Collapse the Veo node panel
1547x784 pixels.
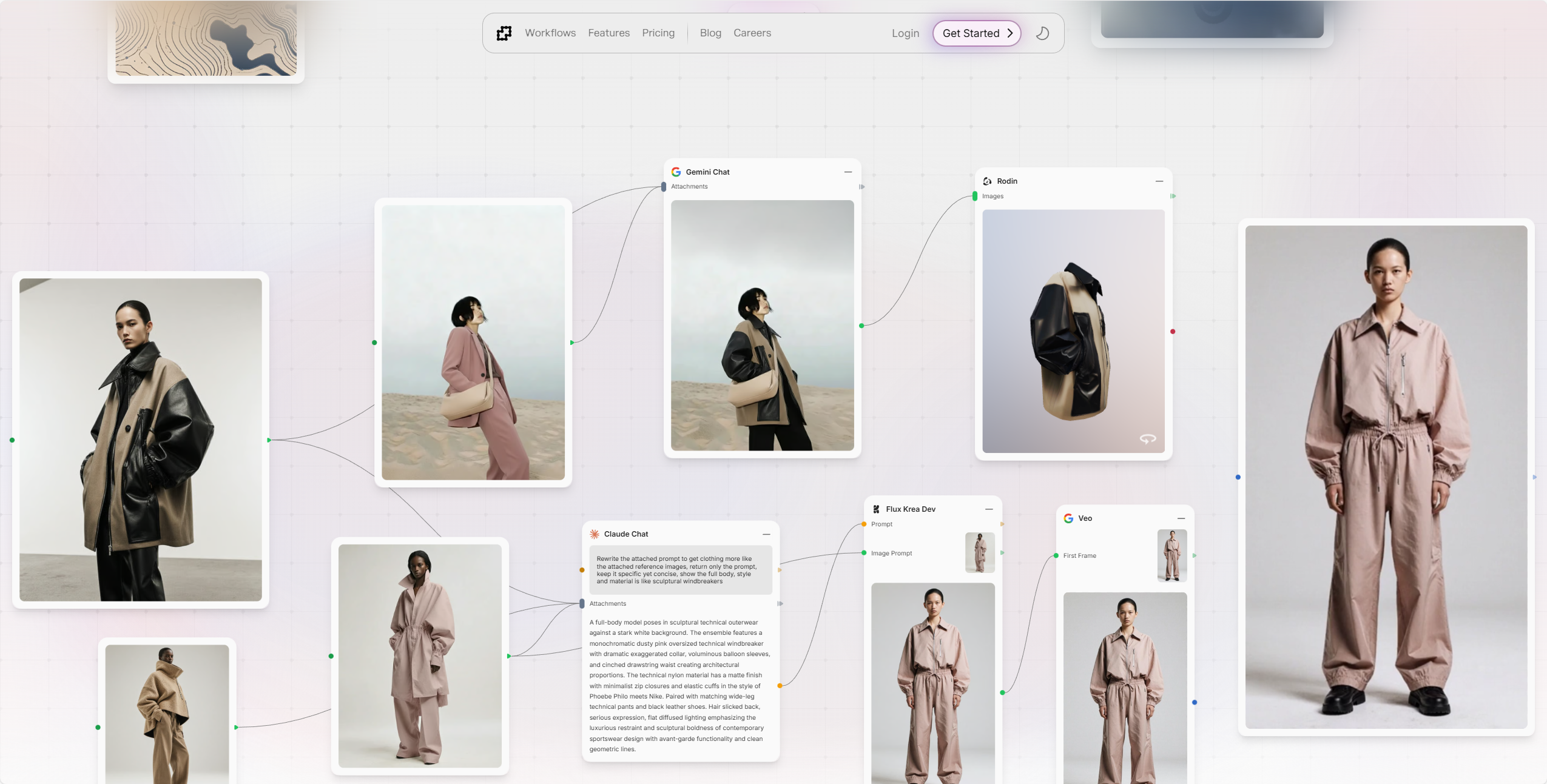[x=1181, y=518]
